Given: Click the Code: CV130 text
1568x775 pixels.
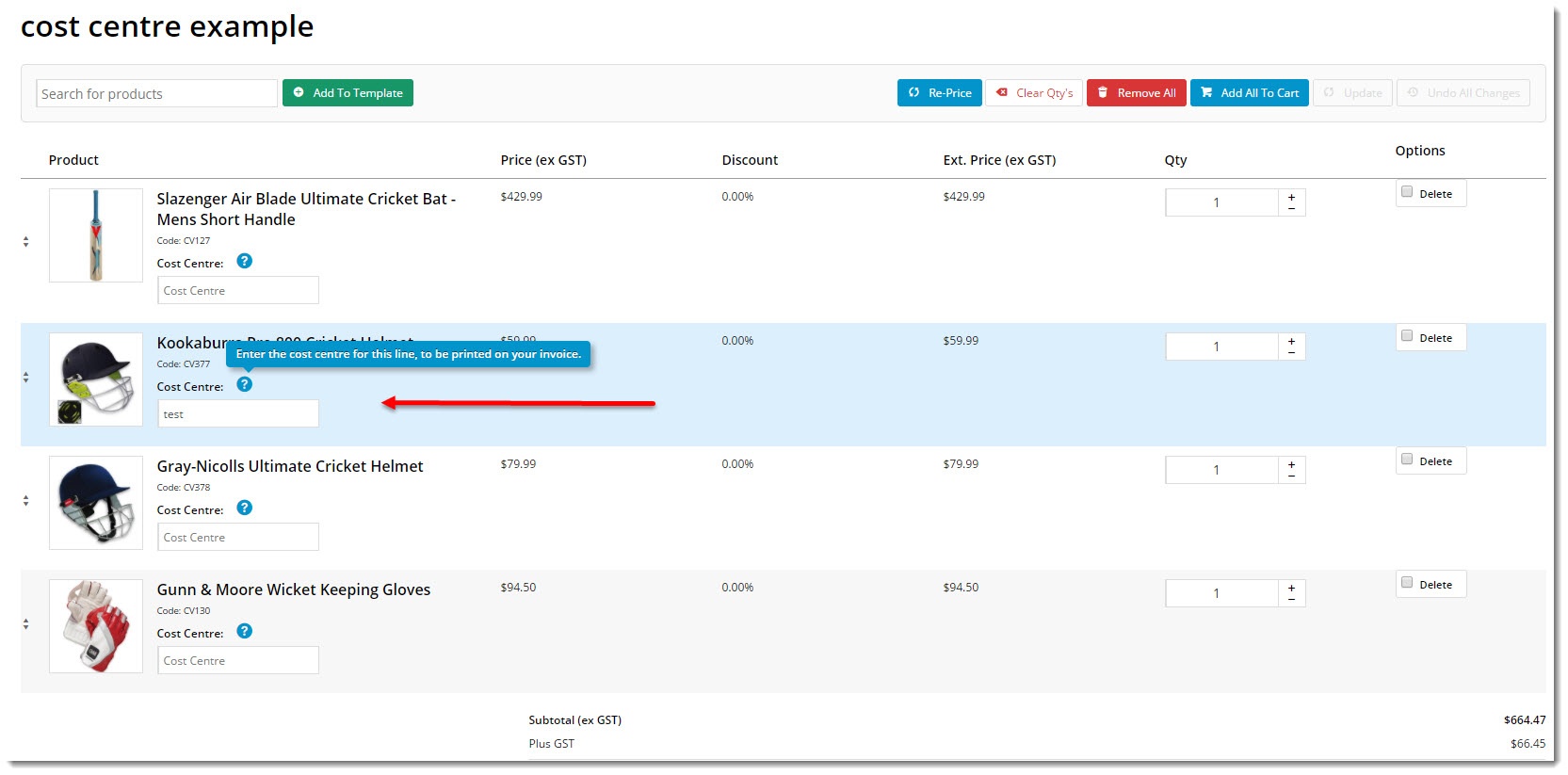Looking at the screenshot, I should click(184, 611).
